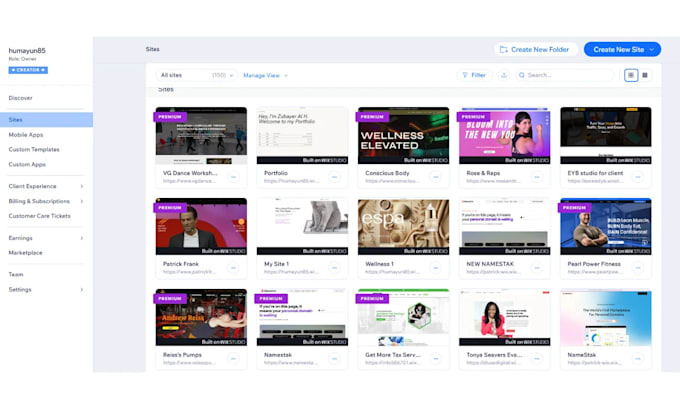Select Sites in sidebar
This screenshot has width=680, height=409.
46,120
